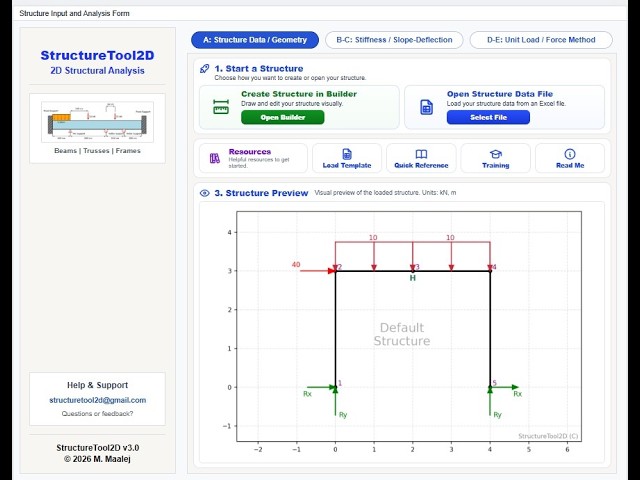The height and width of the screenshot is (480, 640).
Task: Click the 'Default Structure' text in preview
Action: point(402,334)
